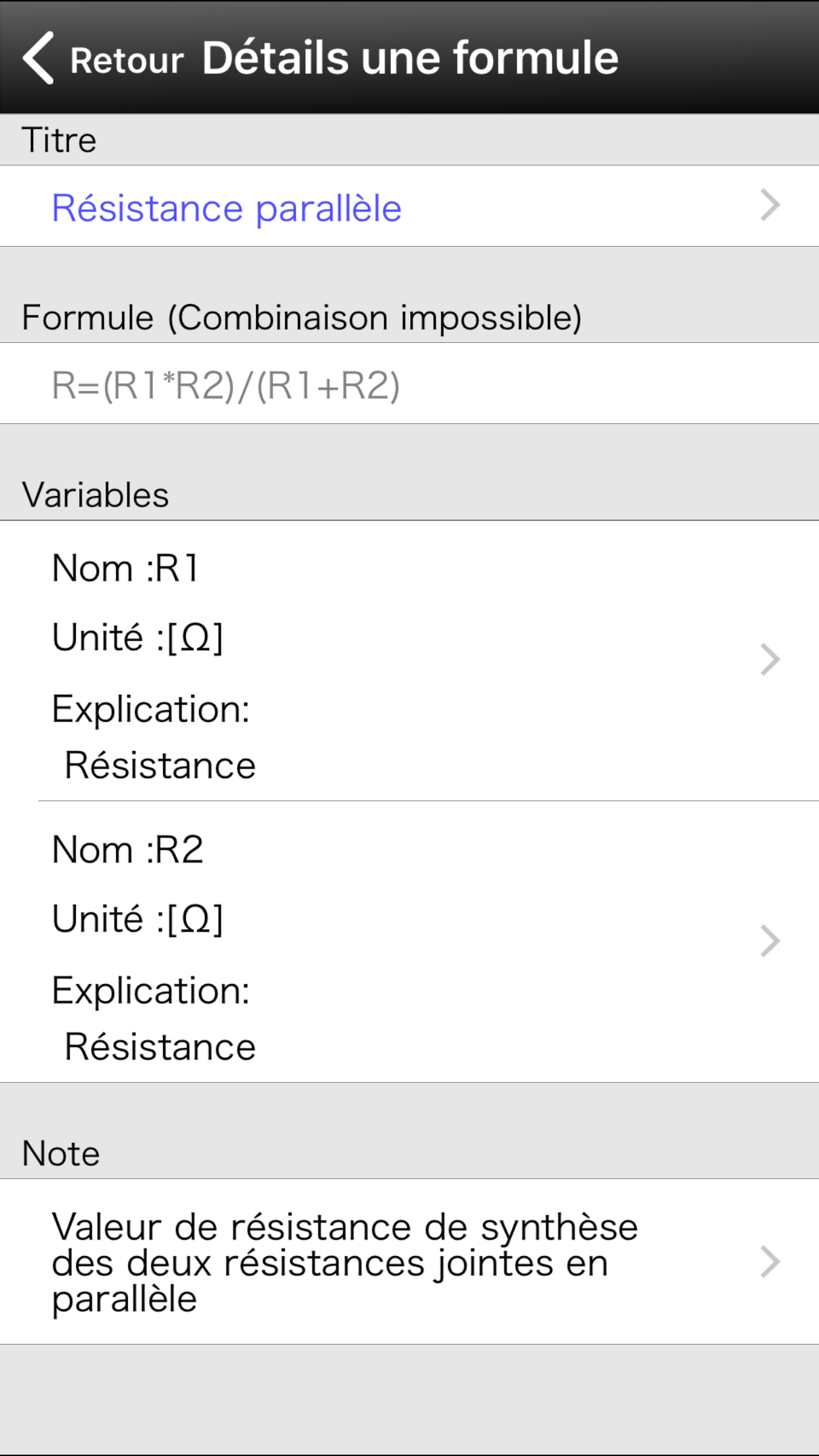The width and height of the screenshot is (819, 1456).
Task: Tap the R2 Résistance explanation text
Action: point(160,1047)
